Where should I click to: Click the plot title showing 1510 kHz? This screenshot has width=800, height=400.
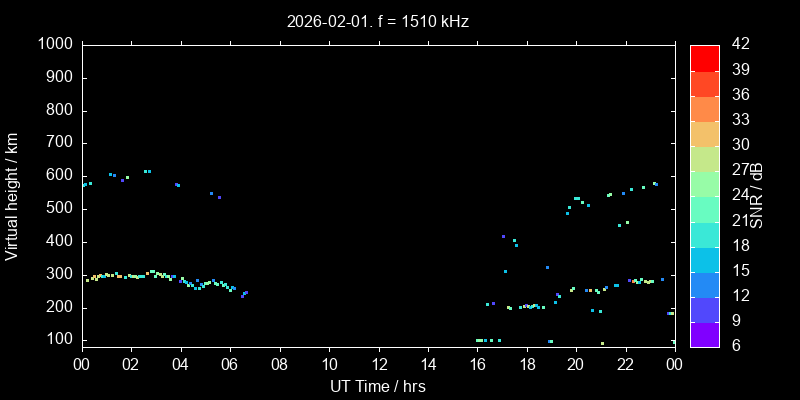click(377, 21)
